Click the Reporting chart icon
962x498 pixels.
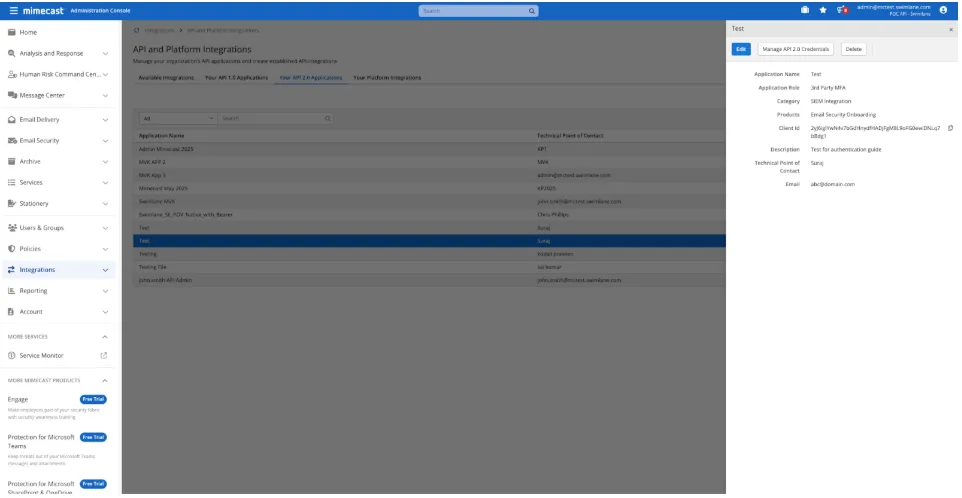pyautogui.click(x=12, y=291)
